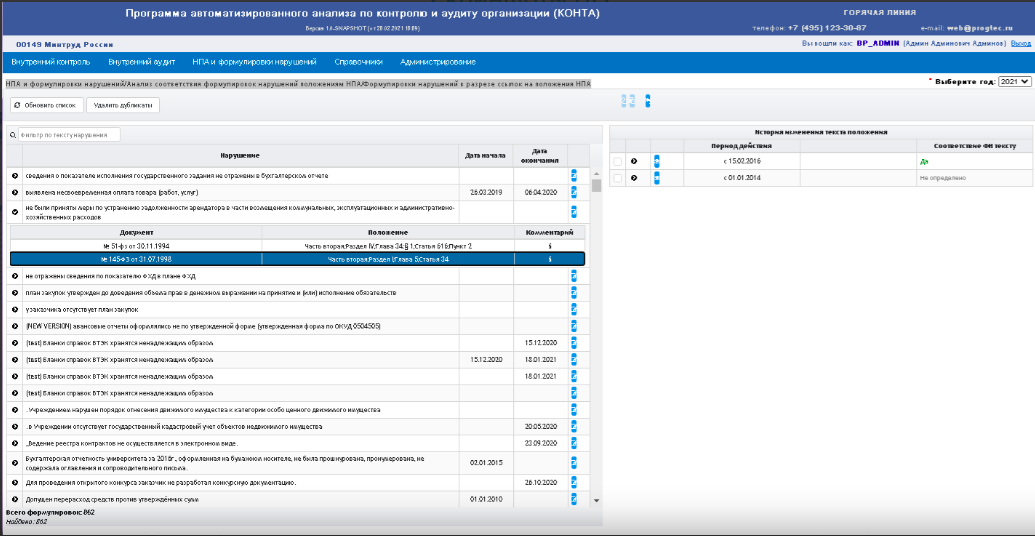Edit the 'сведения о показателе исполнения' violation
Image resolution: width=1035 pixels, height=536 pixels.
coord(574,175)
